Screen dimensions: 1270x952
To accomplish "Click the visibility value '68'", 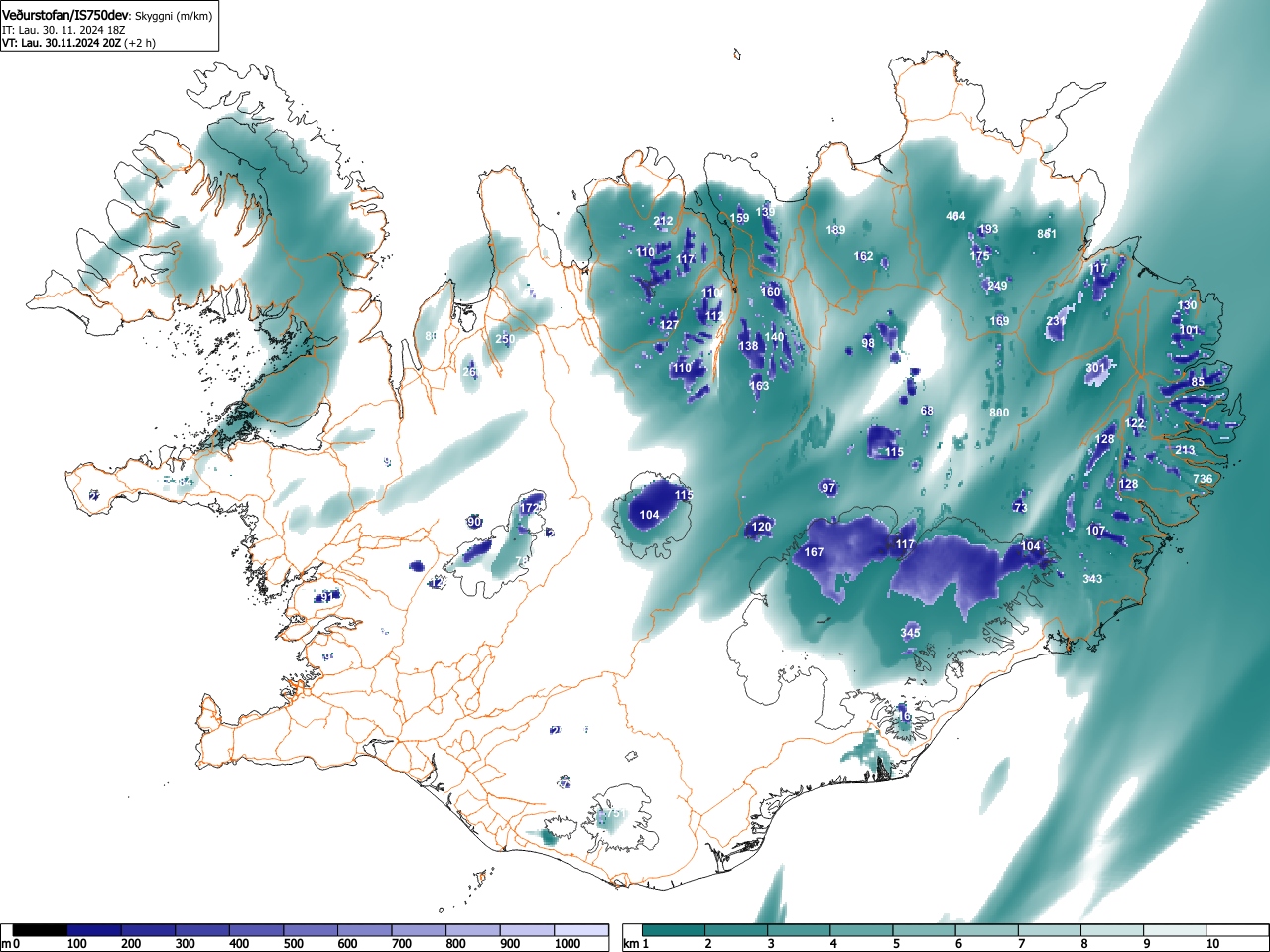I will pos(927,411).
